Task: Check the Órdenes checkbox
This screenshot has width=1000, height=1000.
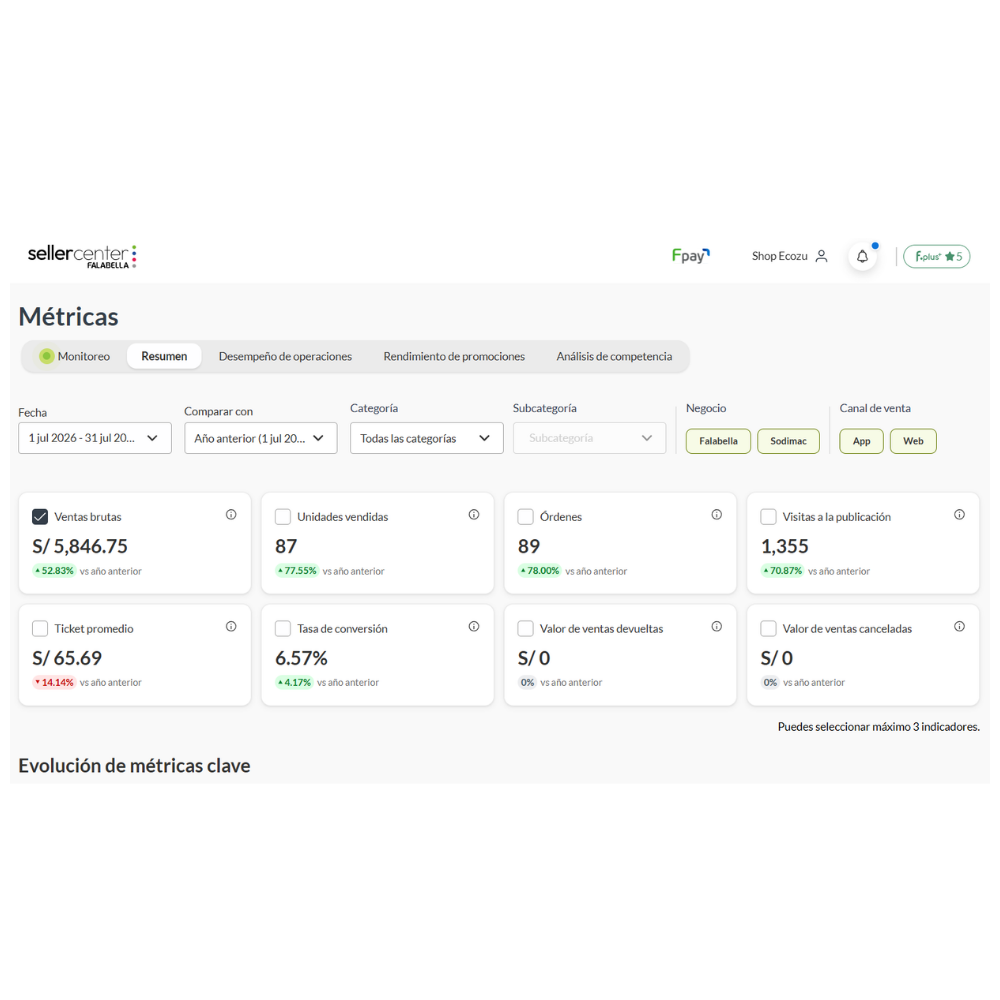Action: click(x=526, y=517)
